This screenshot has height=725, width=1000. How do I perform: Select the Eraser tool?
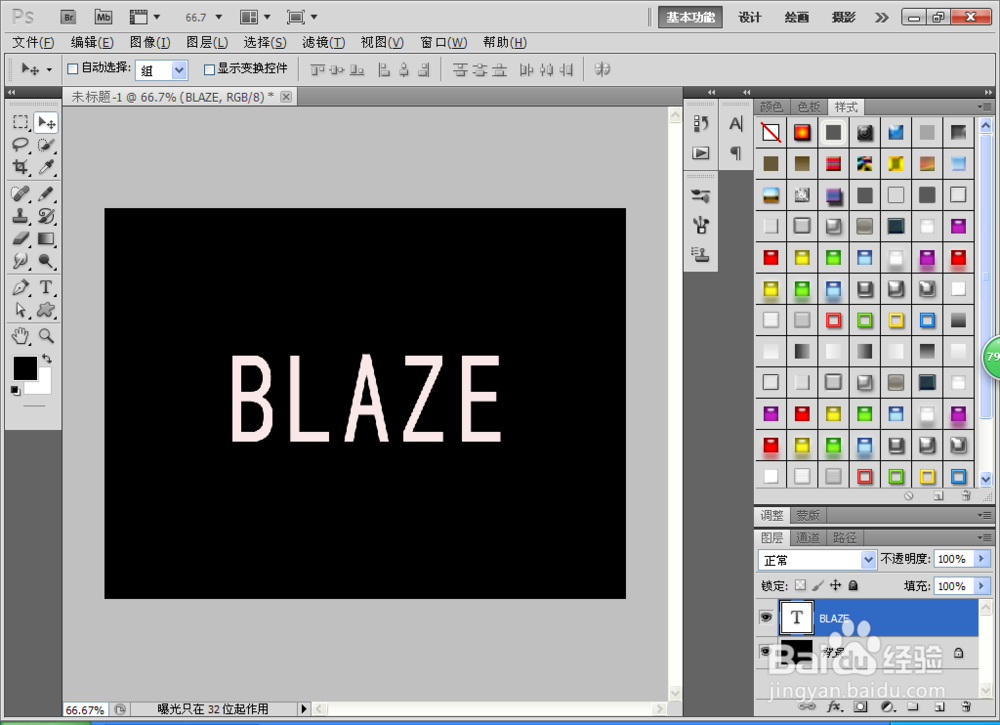click(x=20, y=238)
